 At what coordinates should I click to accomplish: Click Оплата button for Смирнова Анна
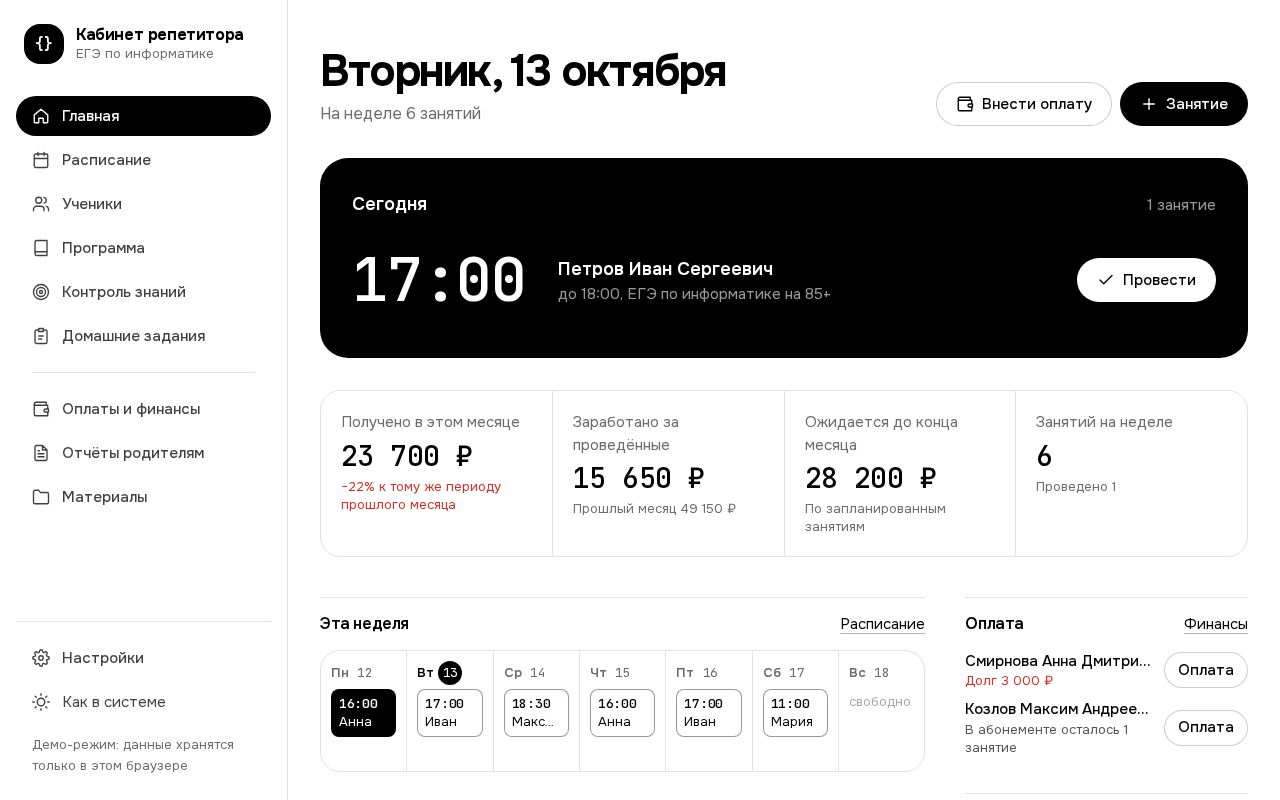(x=1206, y=670)
